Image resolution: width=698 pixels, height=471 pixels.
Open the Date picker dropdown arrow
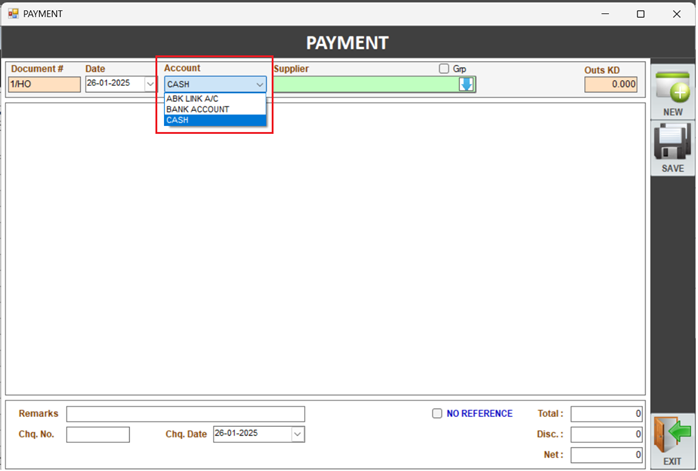[150, 84]
